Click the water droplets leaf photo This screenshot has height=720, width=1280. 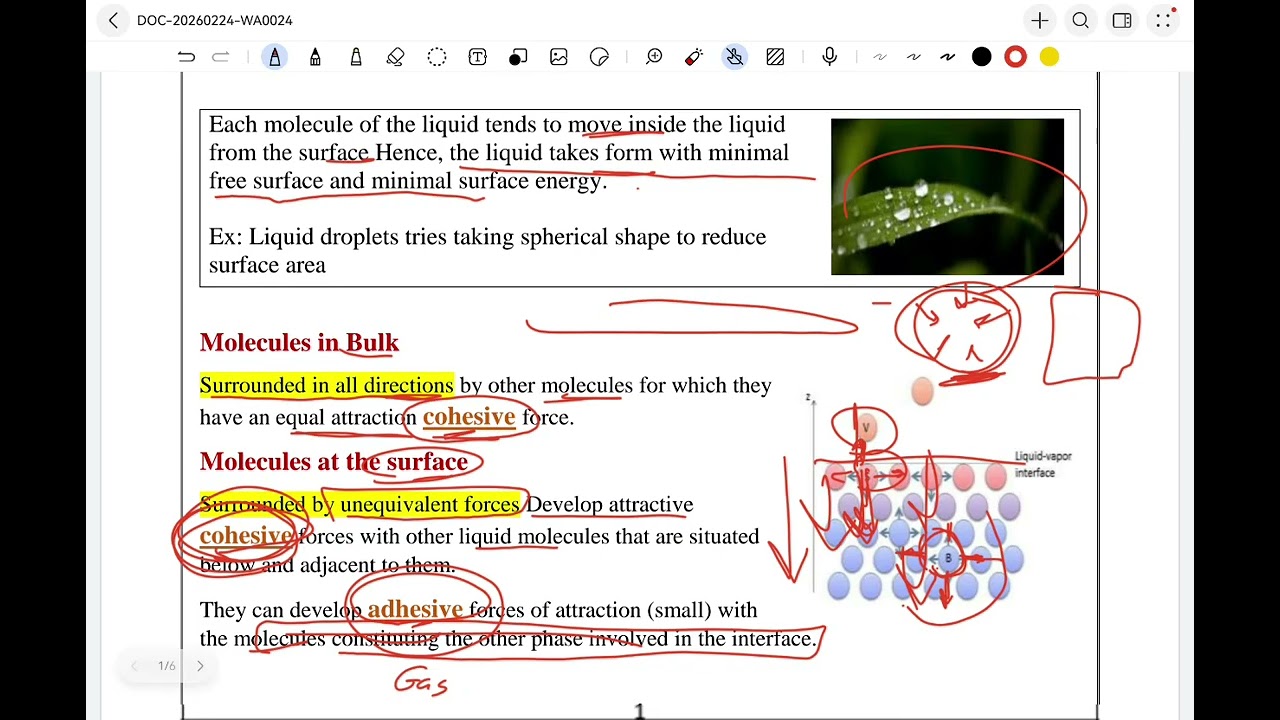[947, 197]
